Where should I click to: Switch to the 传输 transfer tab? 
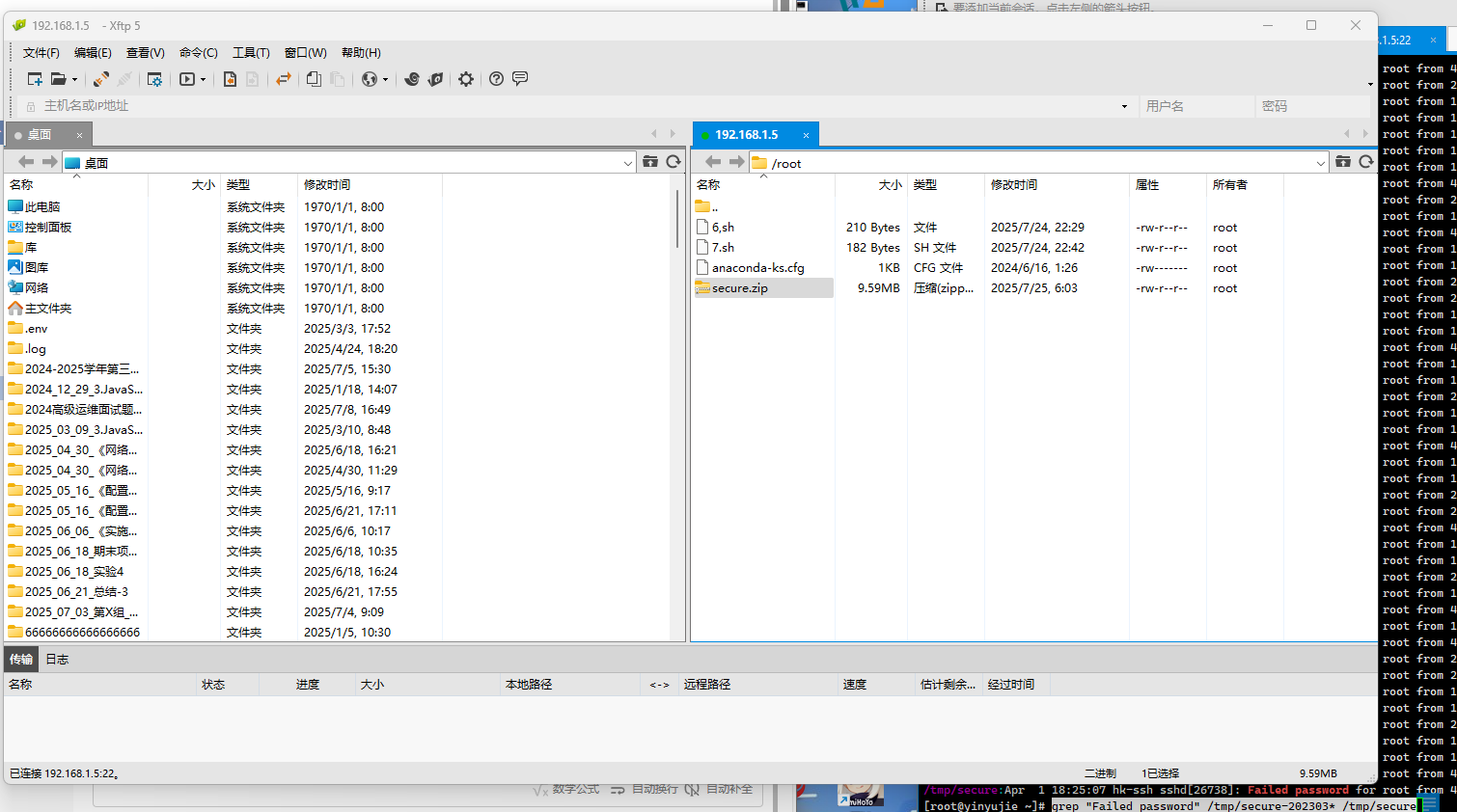pyautogui.click(x=21, y=660)
